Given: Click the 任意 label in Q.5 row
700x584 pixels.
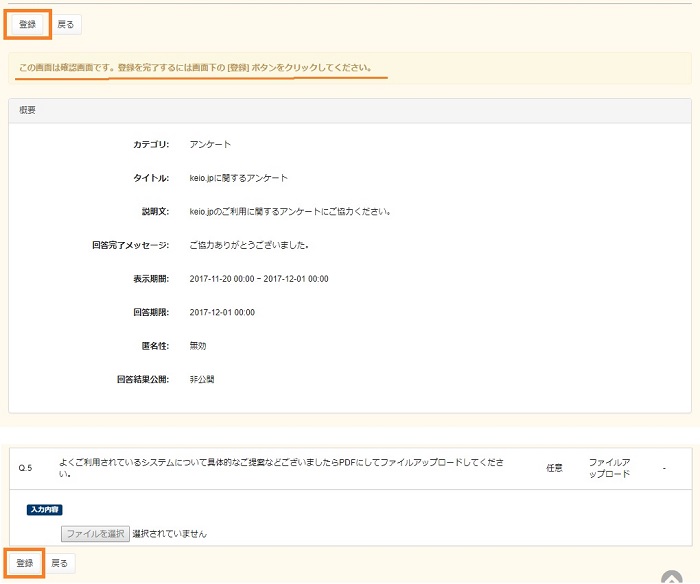Looking at the screenshot, I should (x=555, y=468).
